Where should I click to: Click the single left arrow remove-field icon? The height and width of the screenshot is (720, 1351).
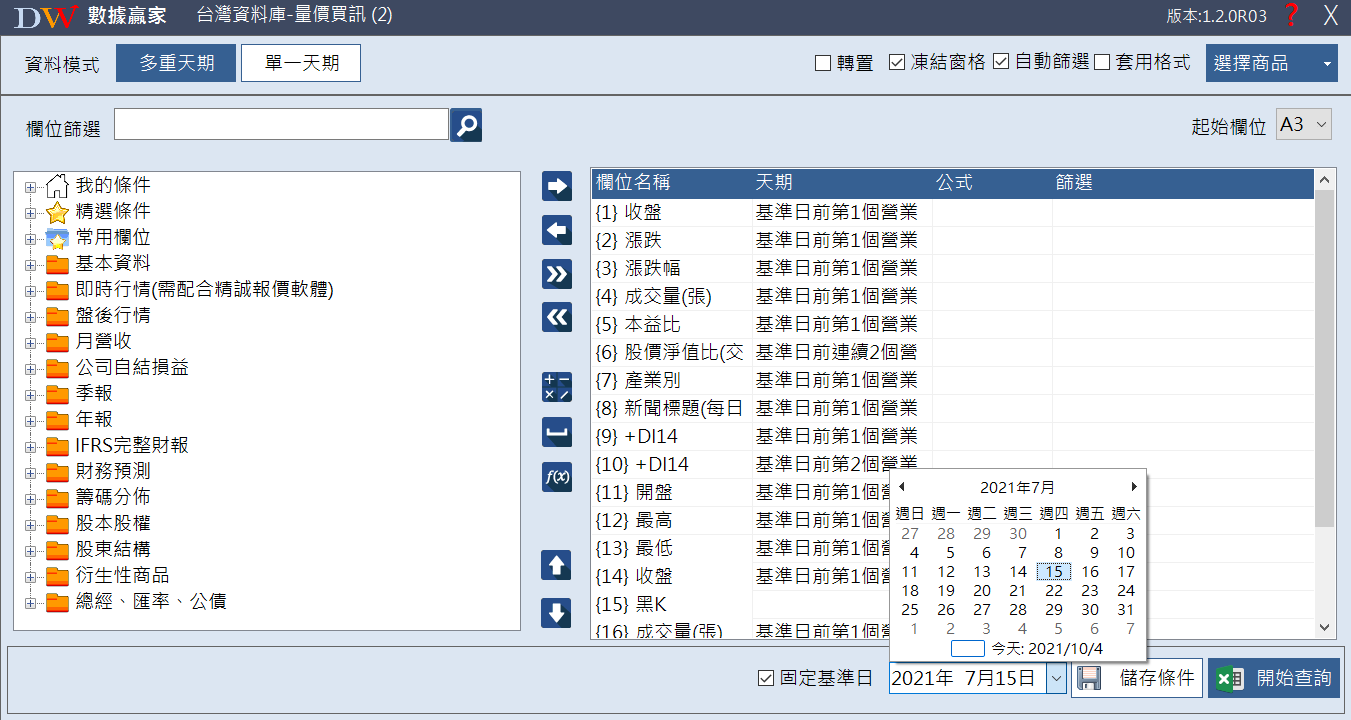[556, 230]
